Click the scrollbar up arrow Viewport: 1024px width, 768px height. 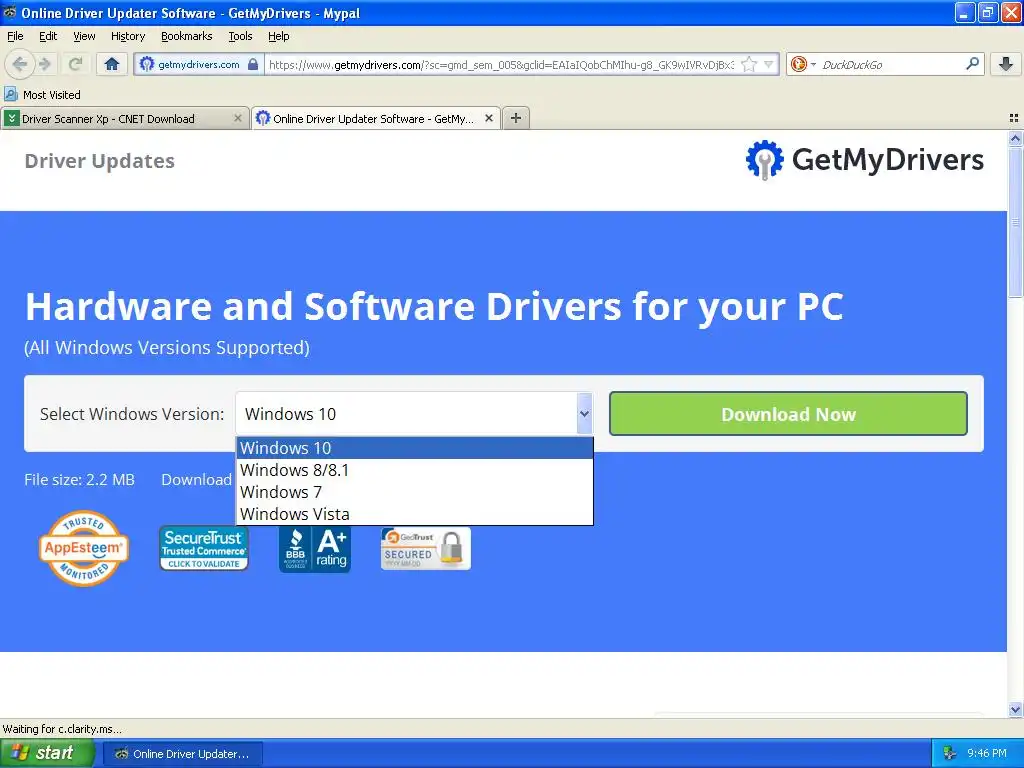1015,138
